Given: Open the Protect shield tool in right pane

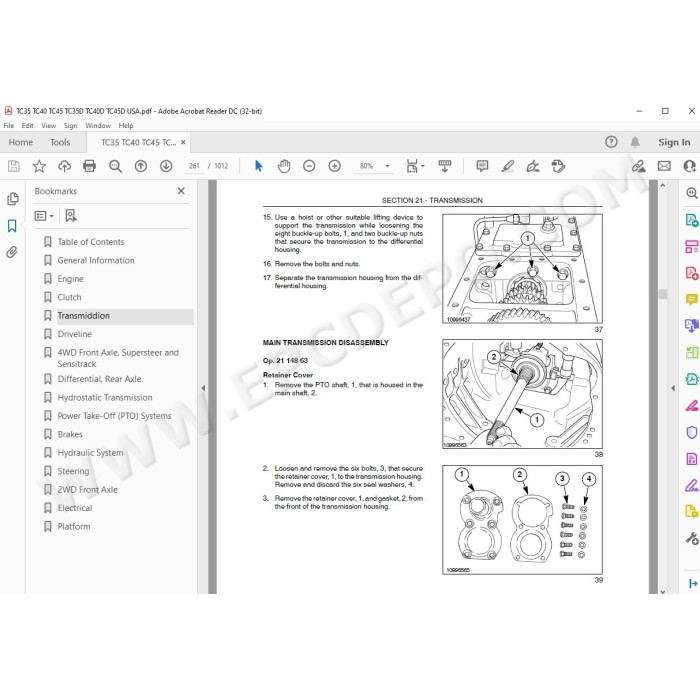Looking at the screenshot, I should [x=692, y=432].
